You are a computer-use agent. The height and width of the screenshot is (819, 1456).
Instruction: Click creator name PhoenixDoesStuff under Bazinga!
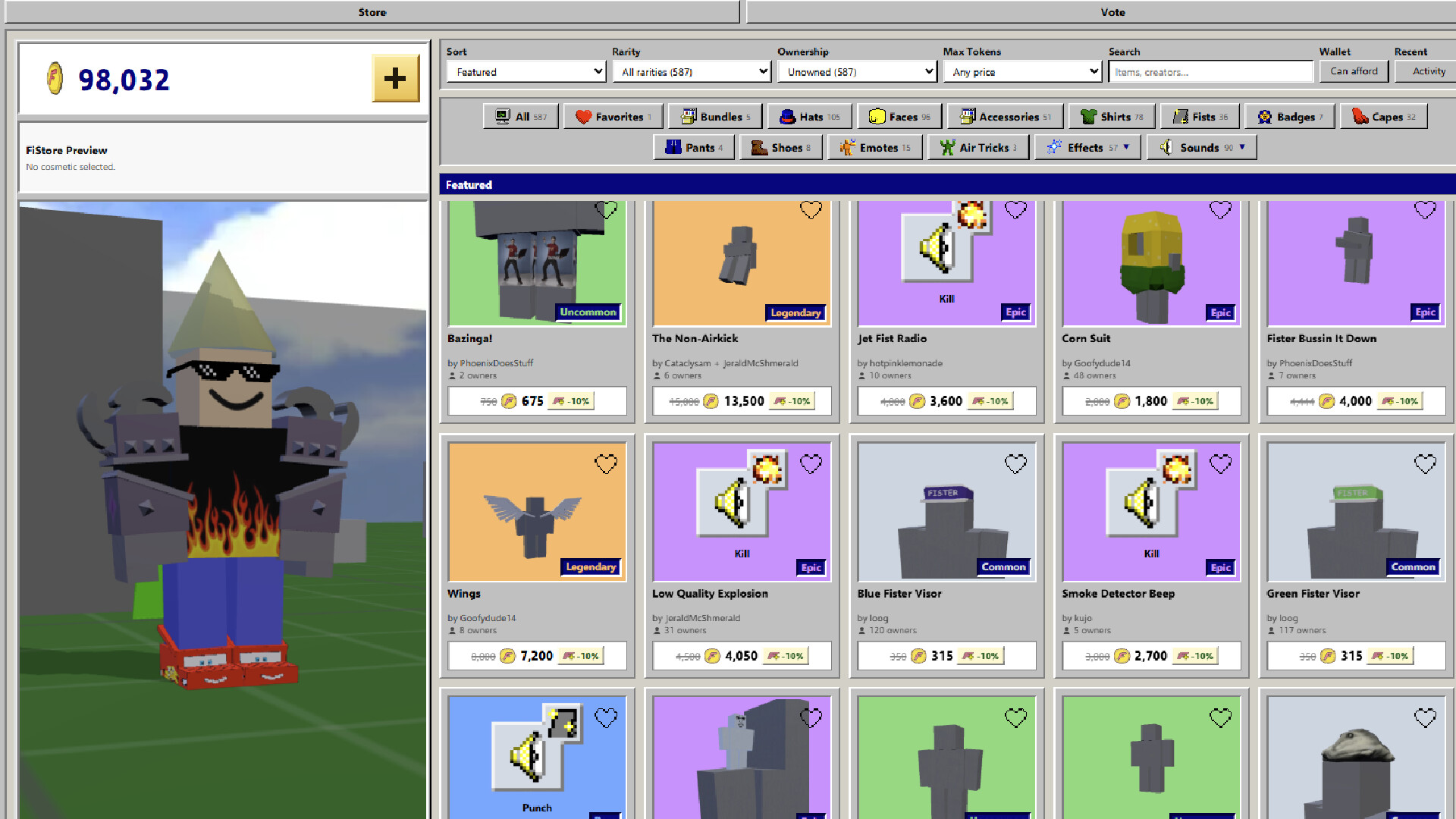[496, 363]
